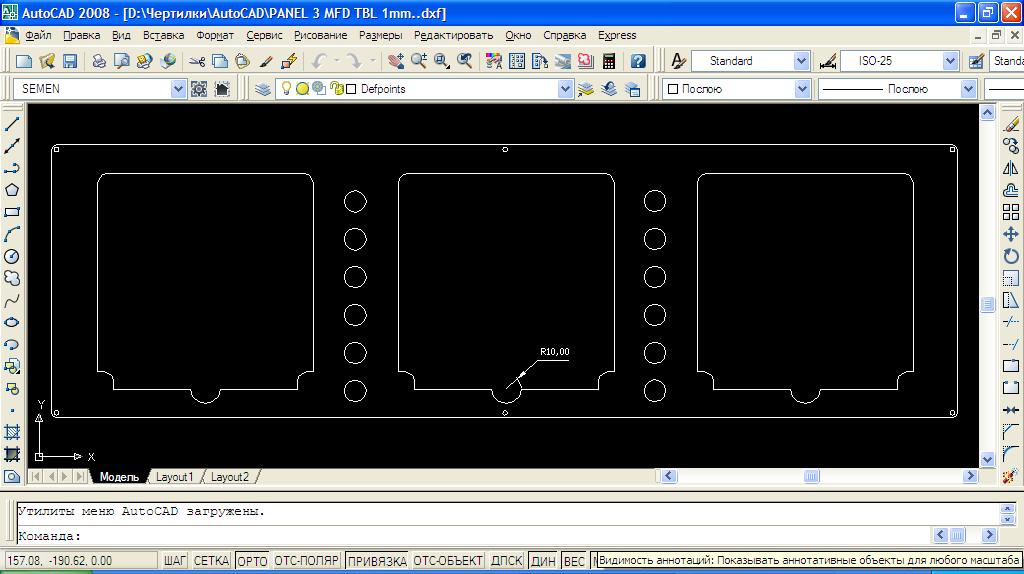The image size is (1024, 574).
Task: Open the Правка menu
Action: pos(82,35)
